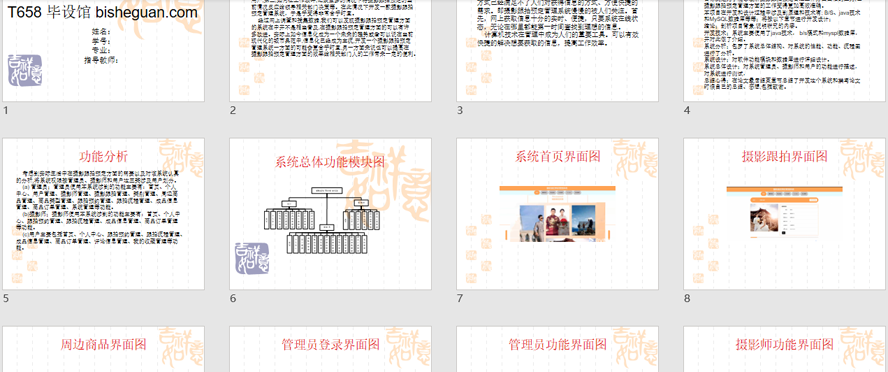Image resolution: width=888 pixels, height=372 pixels.
Task: Open the 系统总体功能模块图 slide thumbnail
Action: point(330,214)
